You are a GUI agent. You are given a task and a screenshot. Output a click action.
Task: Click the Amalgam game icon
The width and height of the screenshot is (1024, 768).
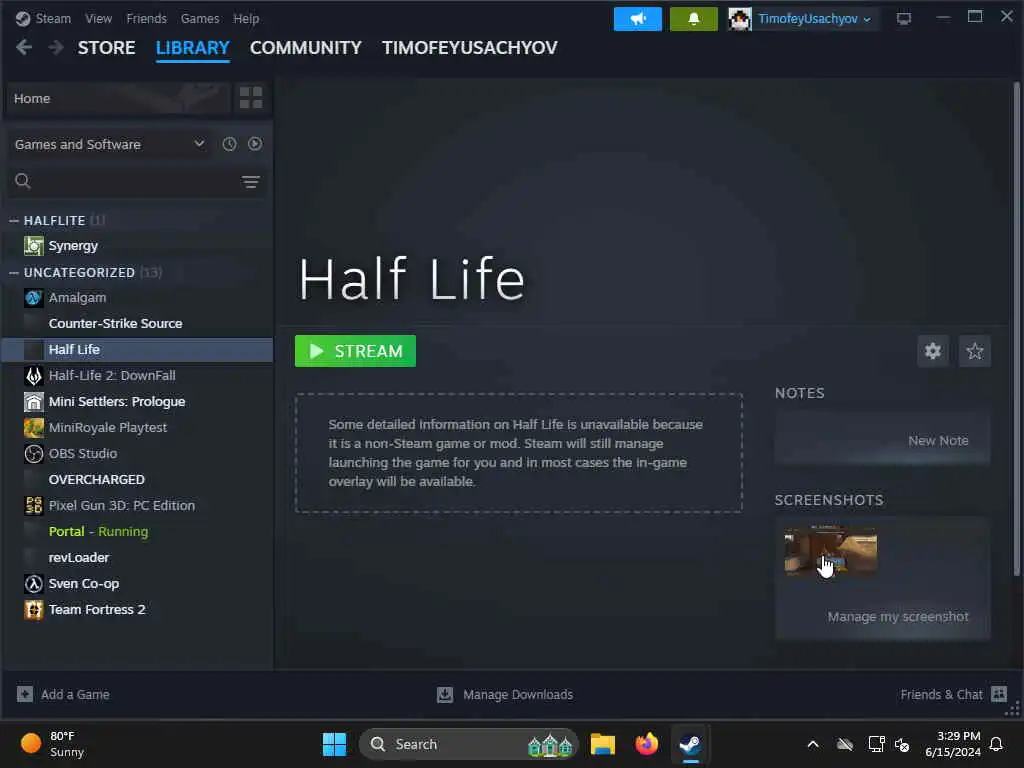[33, 298]
